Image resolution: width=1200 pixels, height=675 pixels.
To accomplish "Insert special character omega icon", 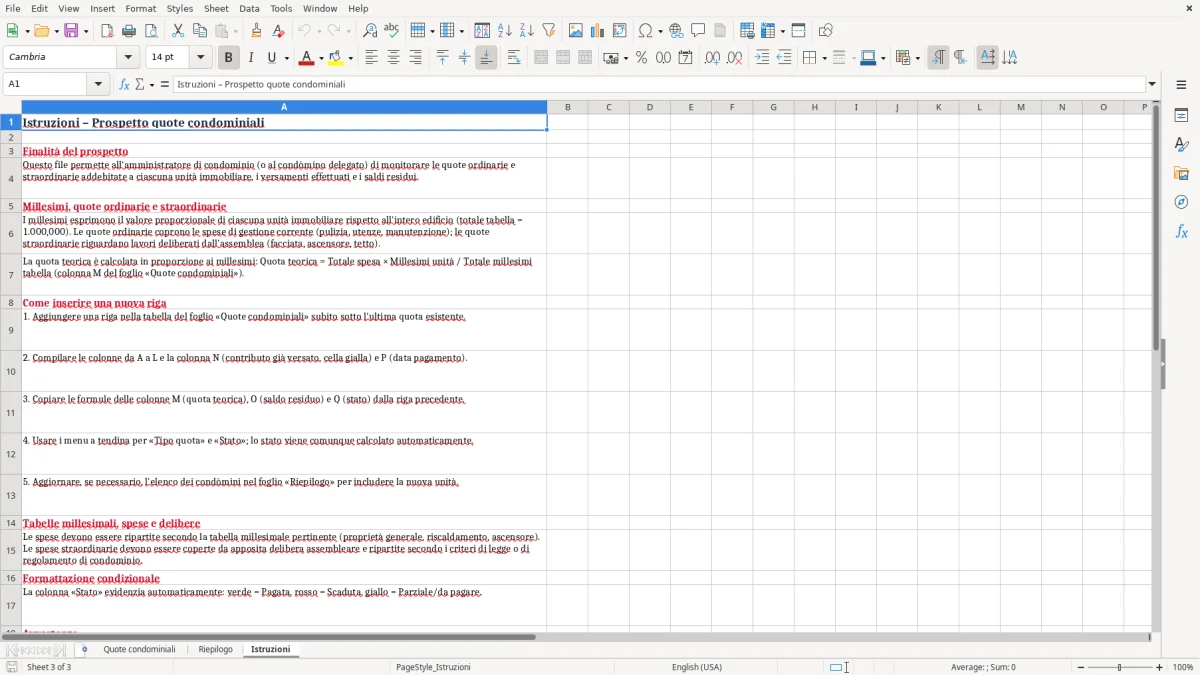I will [645, 31].
